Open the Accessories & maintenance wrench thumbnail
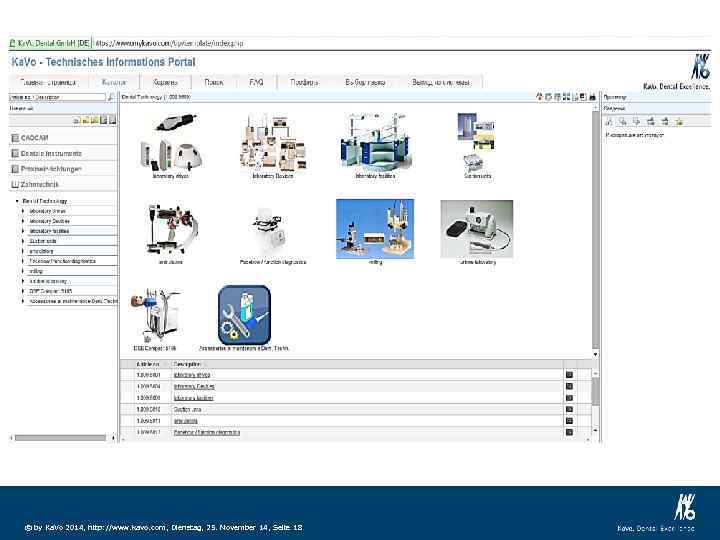This screenshot has height=540, width=720. point(244,315)
